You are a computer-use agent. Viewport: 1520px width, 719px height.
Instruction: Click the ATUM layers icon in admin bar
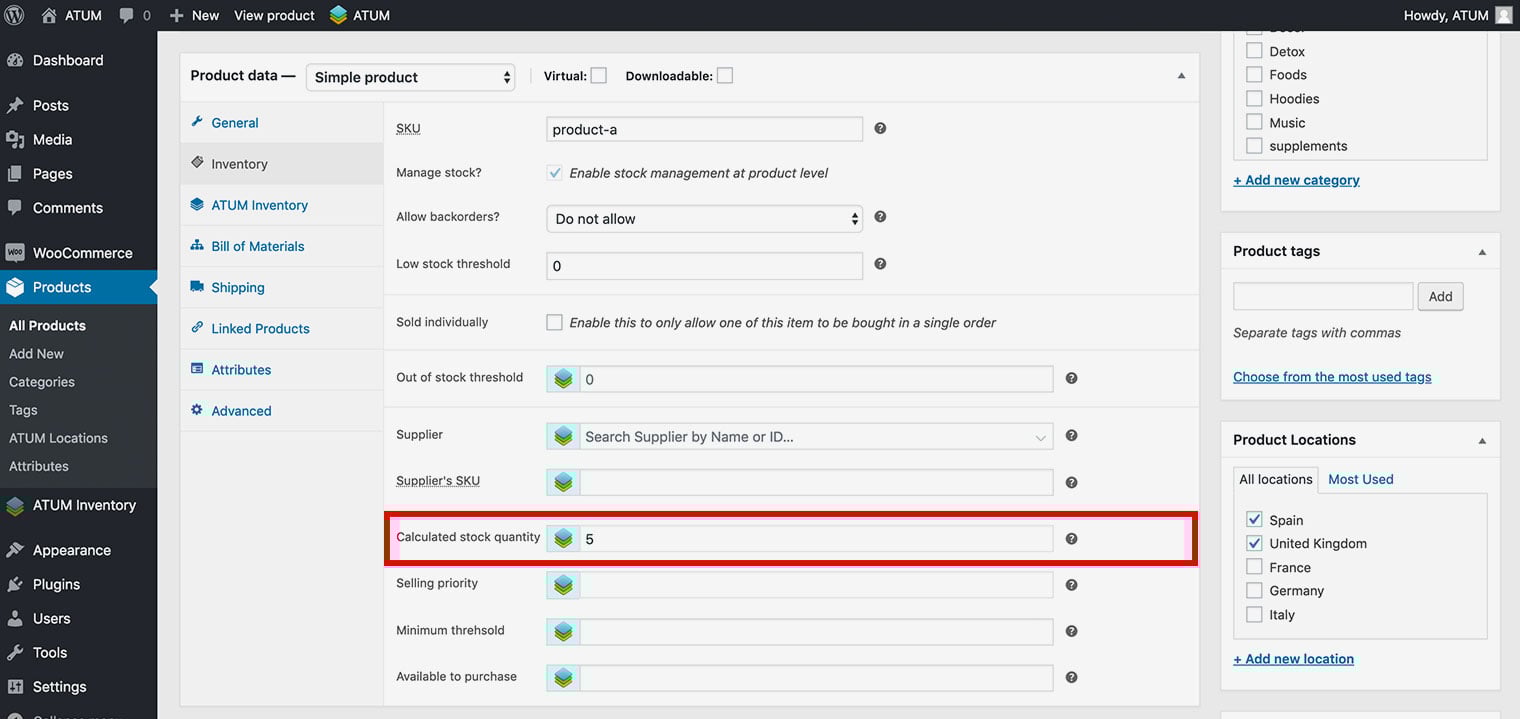coord(338,15)
